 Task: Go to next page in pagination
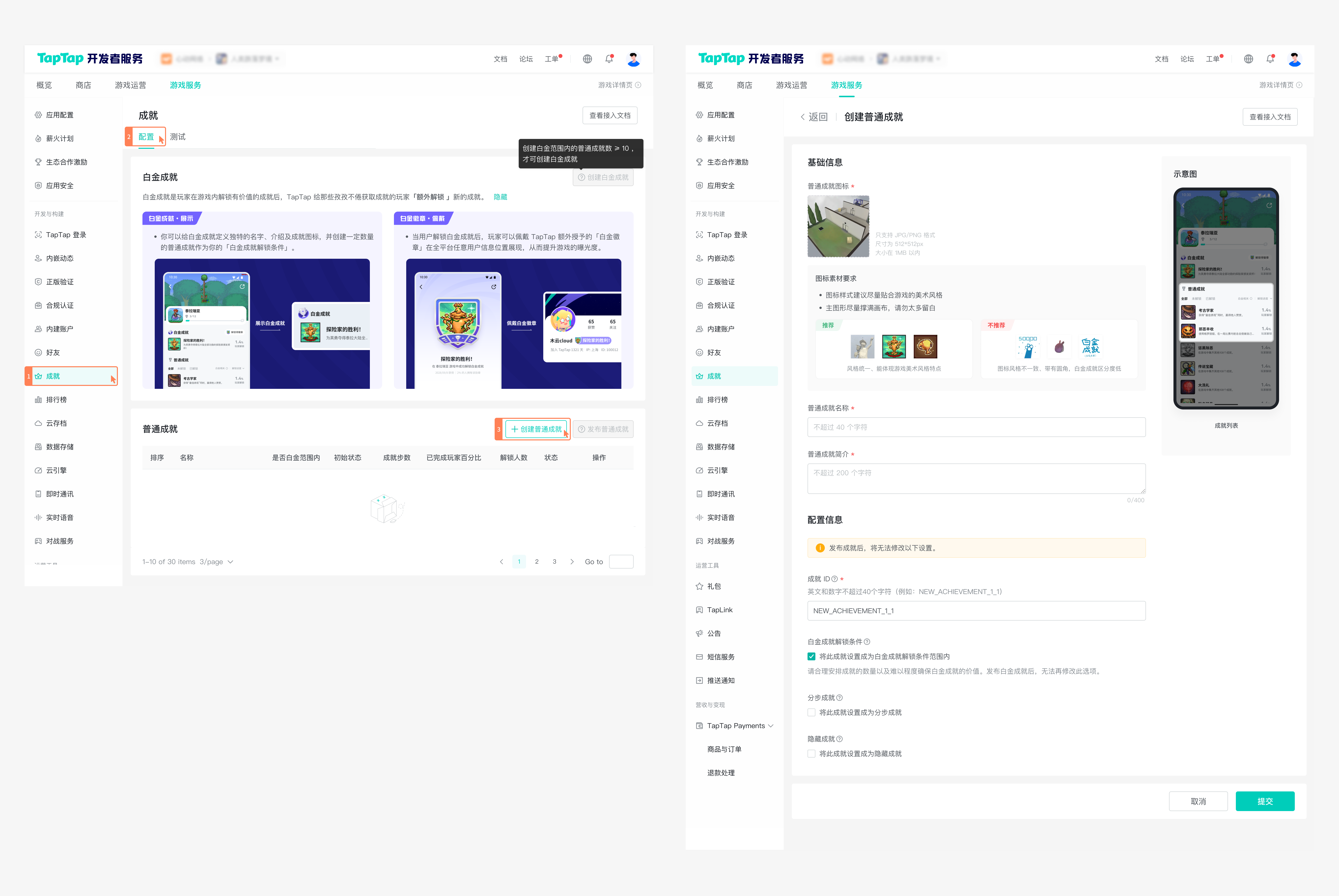click(572, 562)
